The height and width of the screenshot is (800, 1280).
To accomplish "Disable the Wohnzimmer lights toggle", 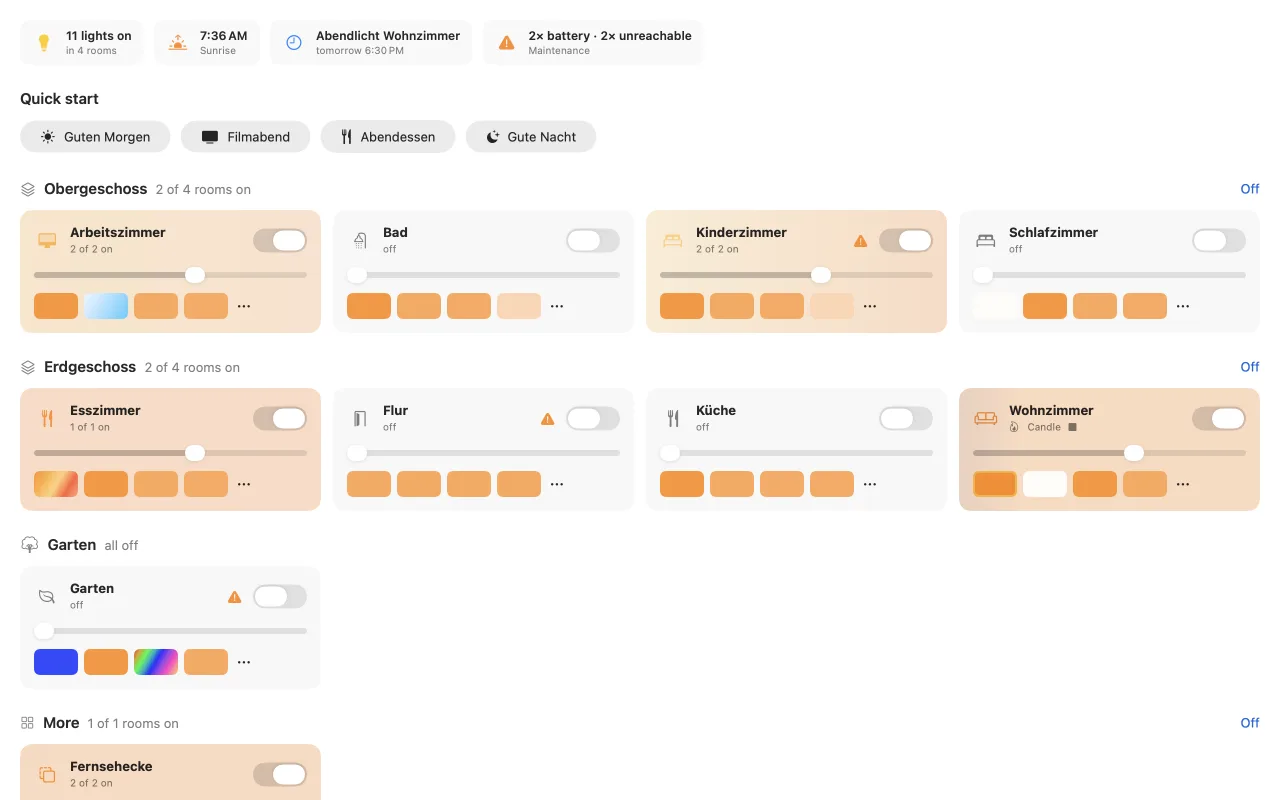I will (x=1219, y=419).
